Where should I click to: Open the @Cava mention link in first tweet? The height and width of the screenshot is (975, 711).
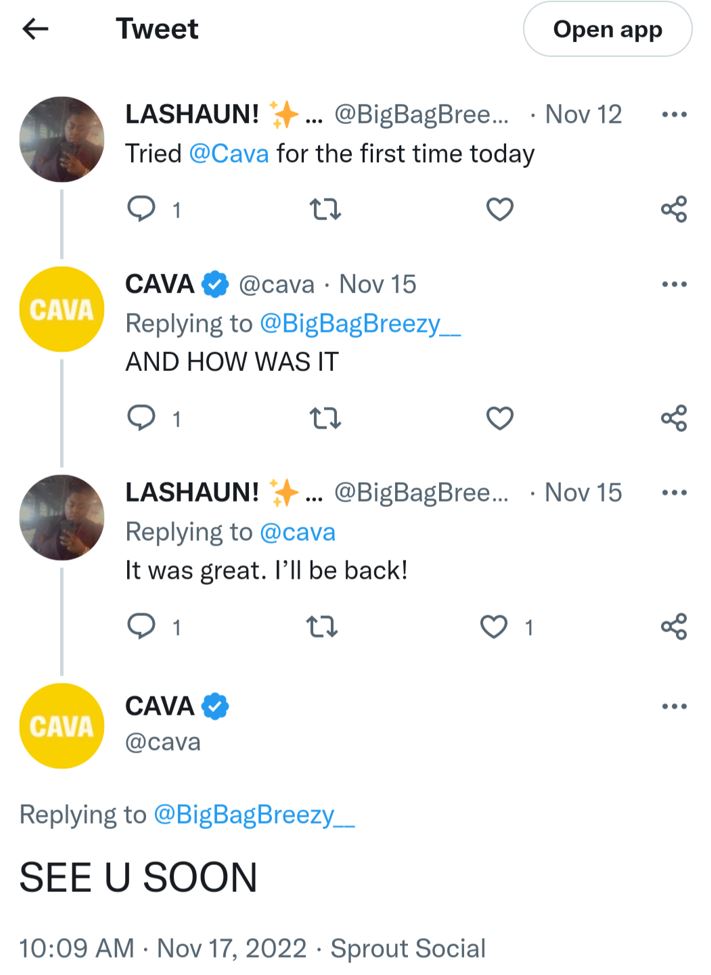(228, 154)
